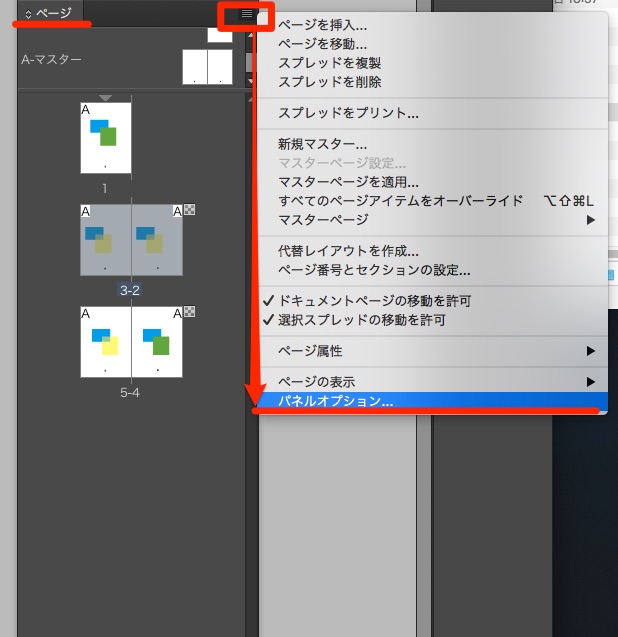Open the Pages panel flyout menu icon
Image resolution: width=618 pixels, height=637 pixels.
point(247,14)
